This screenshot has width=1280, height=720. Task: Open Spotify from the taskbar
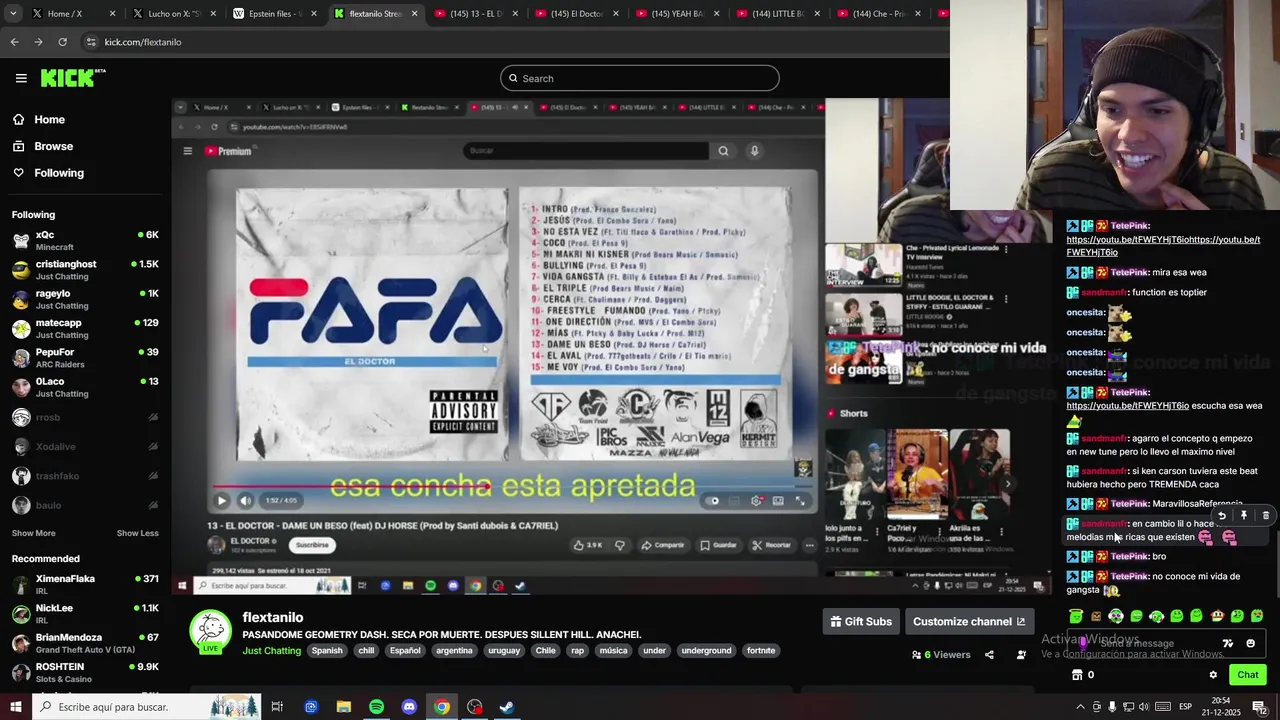click(x=376, y=707)
